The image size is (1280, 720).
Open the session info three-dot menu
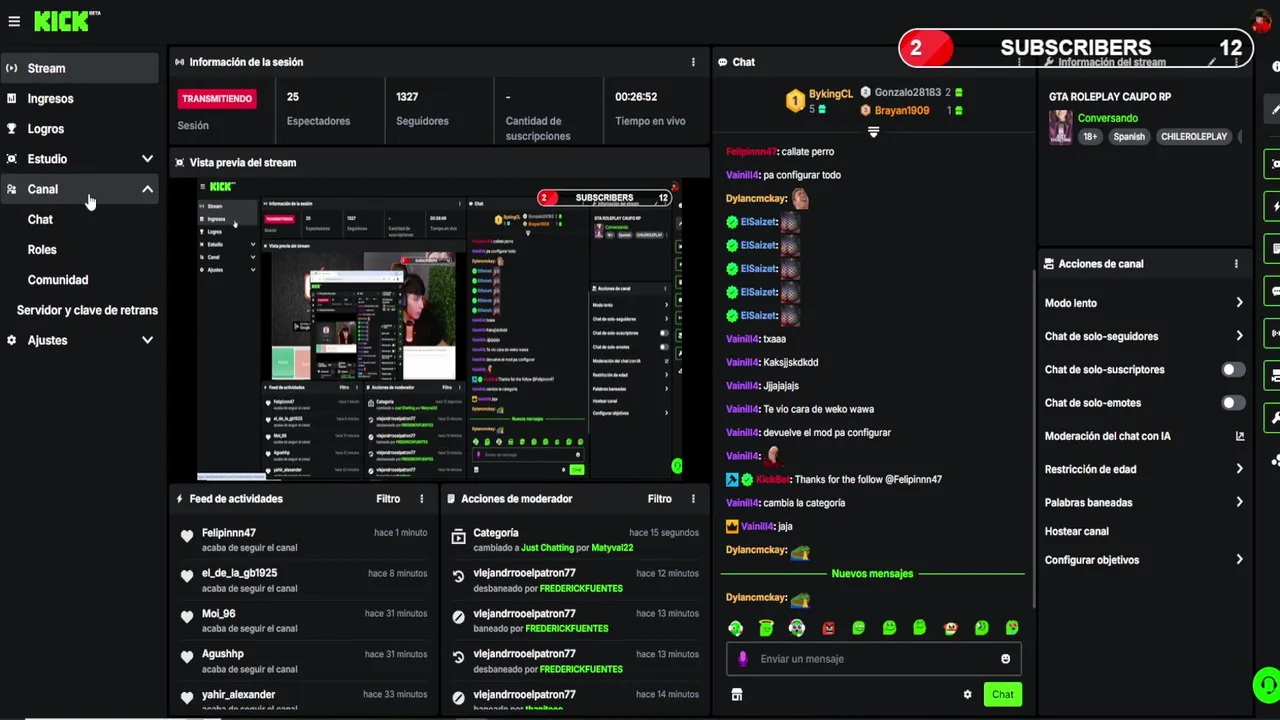tap(693, 62)
